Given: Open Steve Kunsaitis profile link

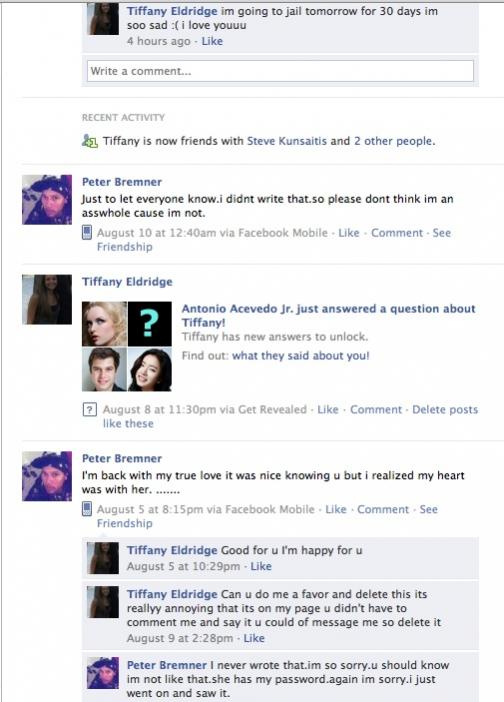Looking at the screenshot, I should (x=287, y=141).
